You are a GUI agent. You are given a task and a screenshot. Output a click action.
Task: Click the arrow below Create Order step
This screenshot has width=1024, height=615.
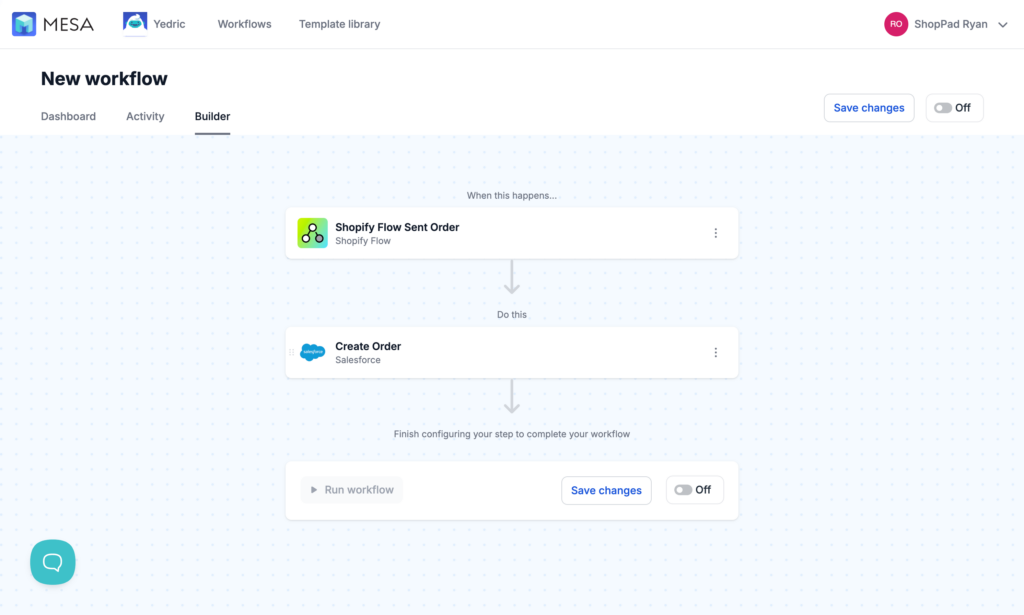tap(512, 396)
